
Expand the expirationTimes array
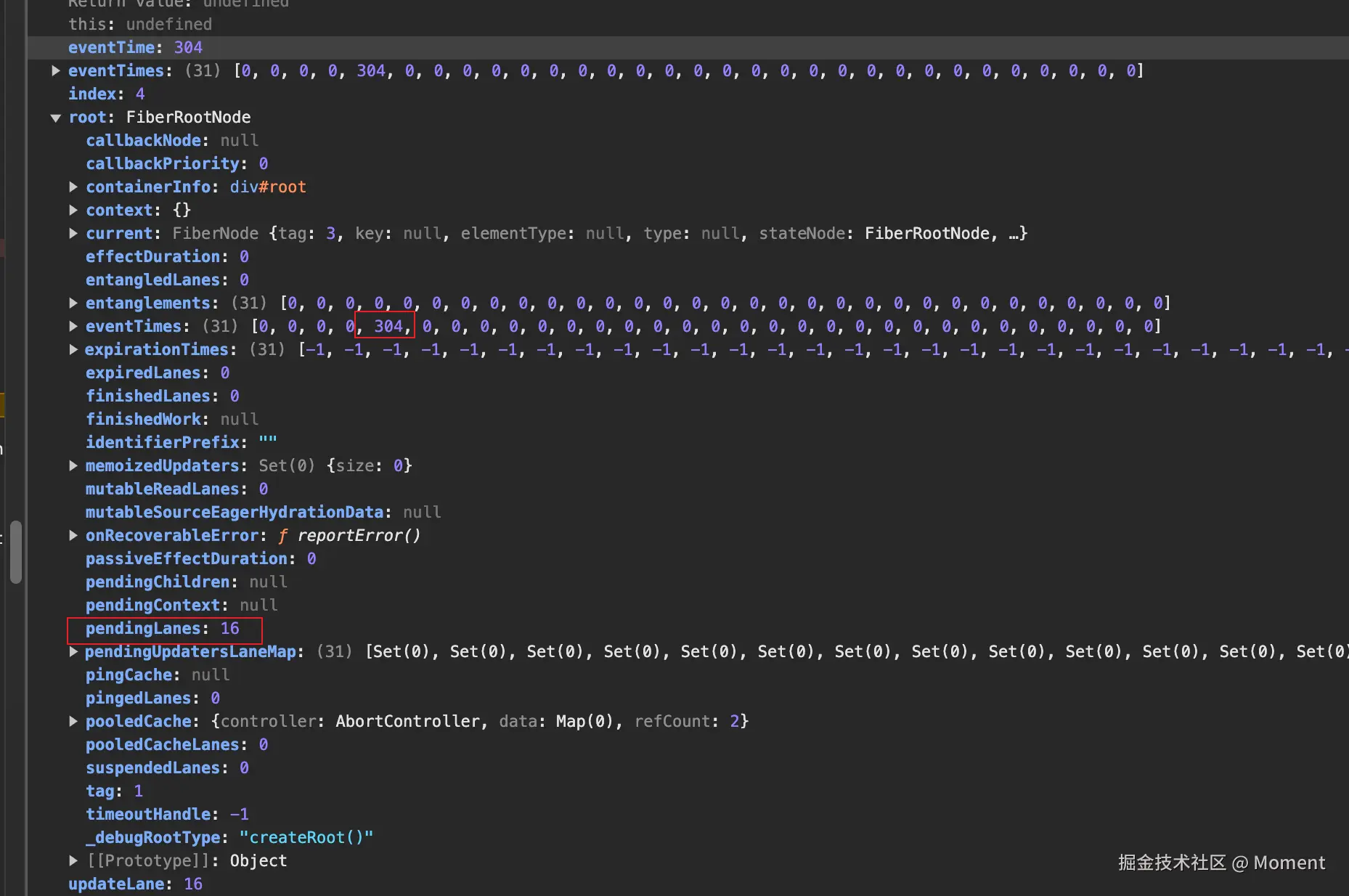[x=73, y=349]
